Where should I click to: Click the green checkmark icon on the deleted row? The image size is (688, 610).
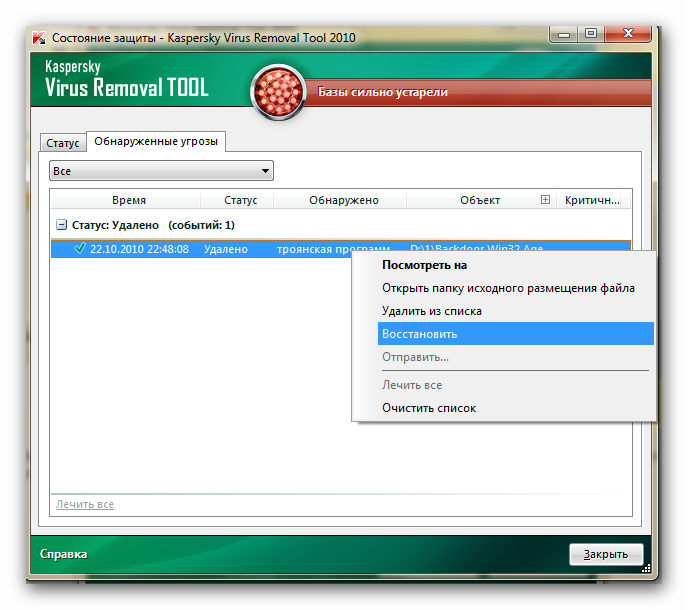[79, 248]
